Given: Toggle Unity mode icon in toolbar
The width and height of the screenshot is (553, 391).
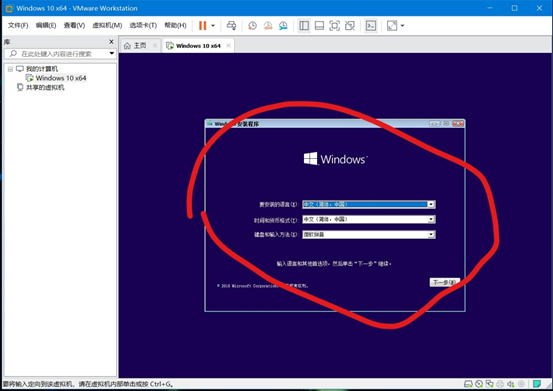Looking at the screenshot, I should [x=350, y=25].
